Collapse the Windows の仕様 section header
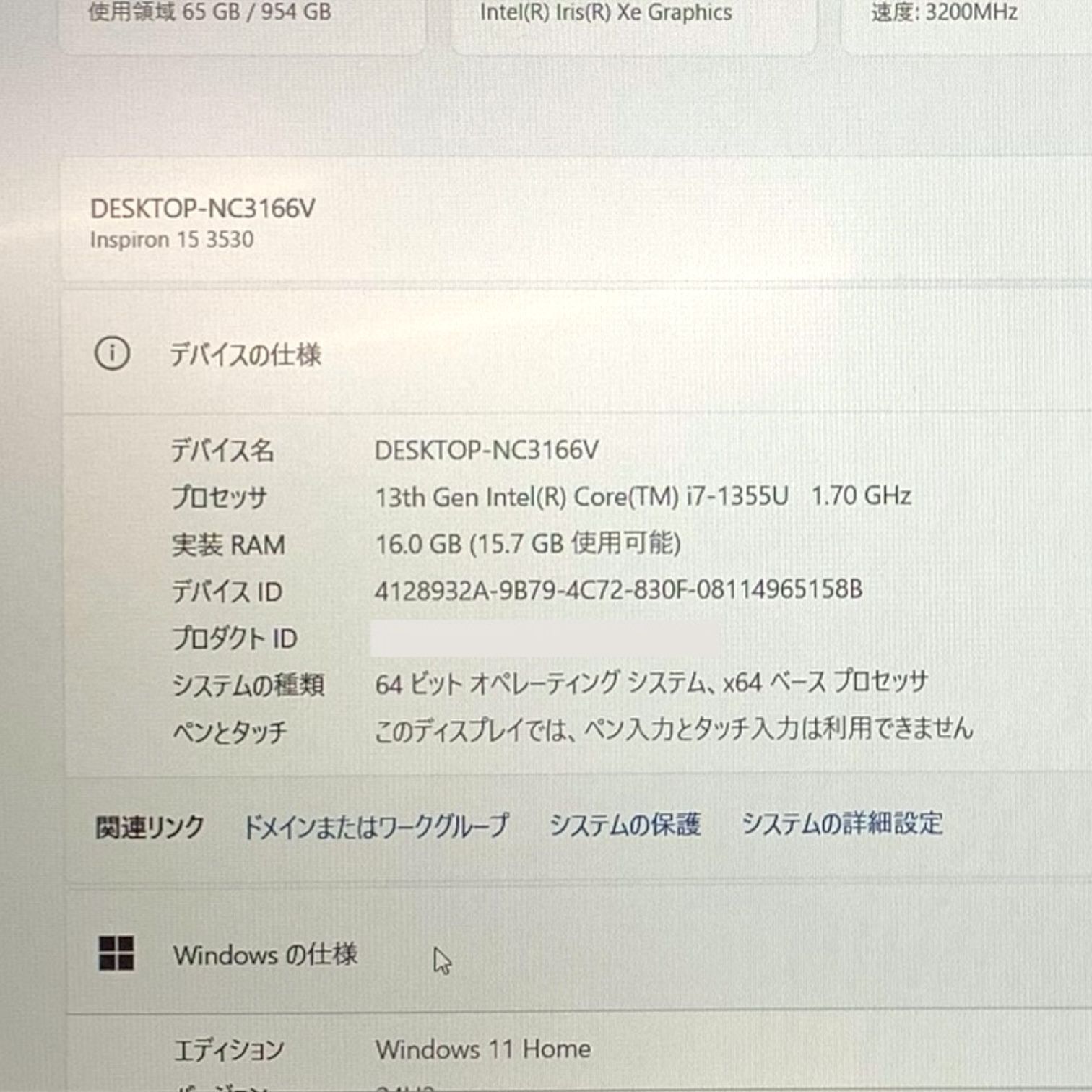Viewport: 1092px width, 1092px height. coord(579,953)
